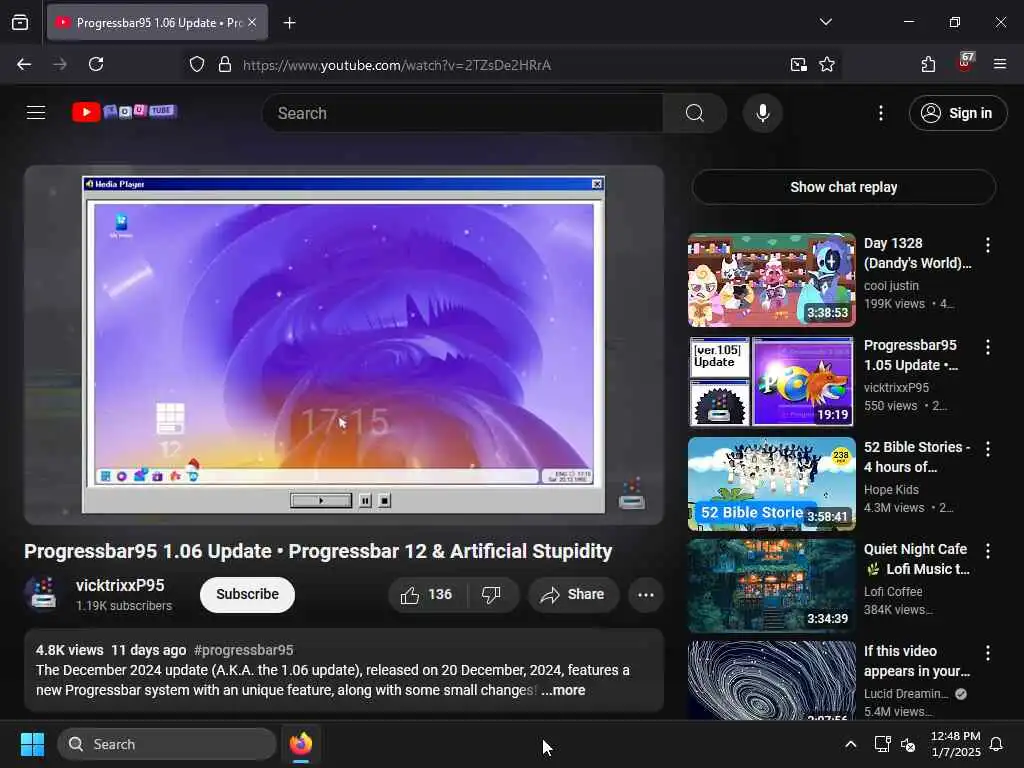Open a new browser tab
1024x768 pixels.
(x=289, y=23)
